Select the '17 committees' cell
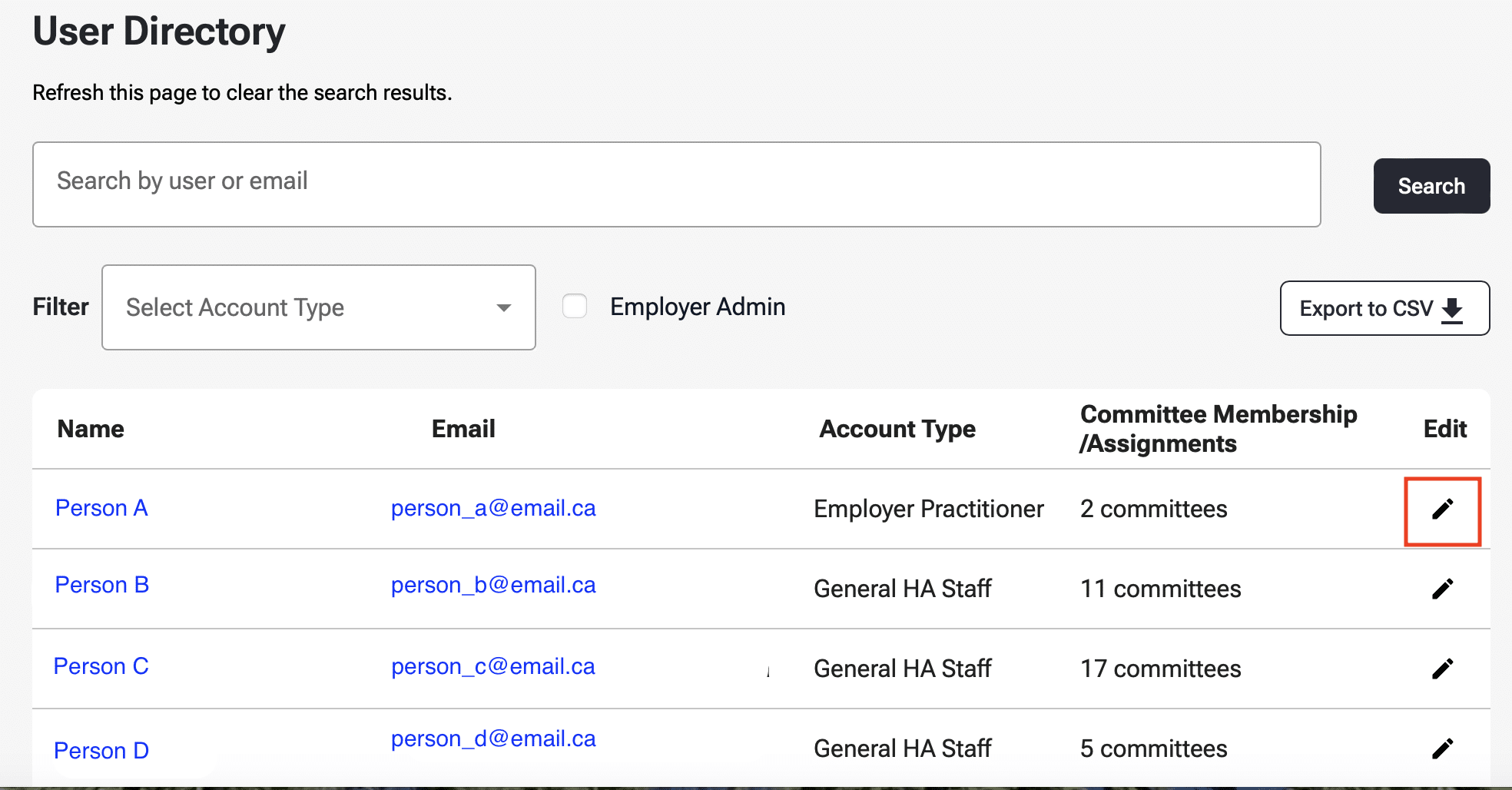 tap(1160, 669)
